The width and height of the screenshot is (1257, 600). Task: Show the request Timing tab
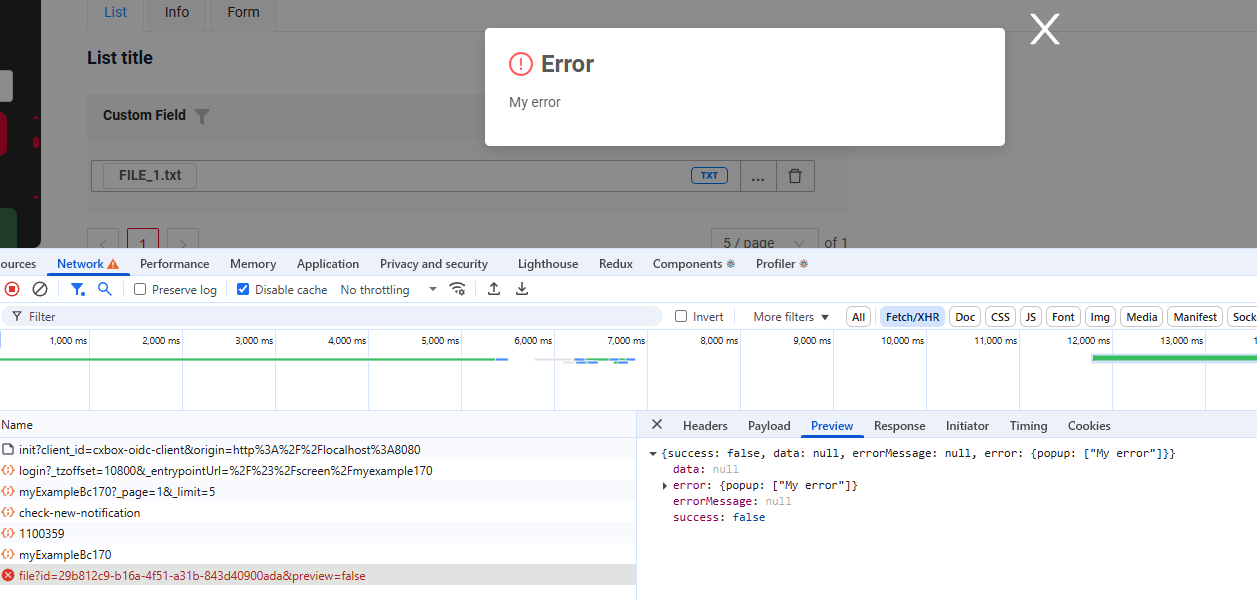click(1028, 426)
